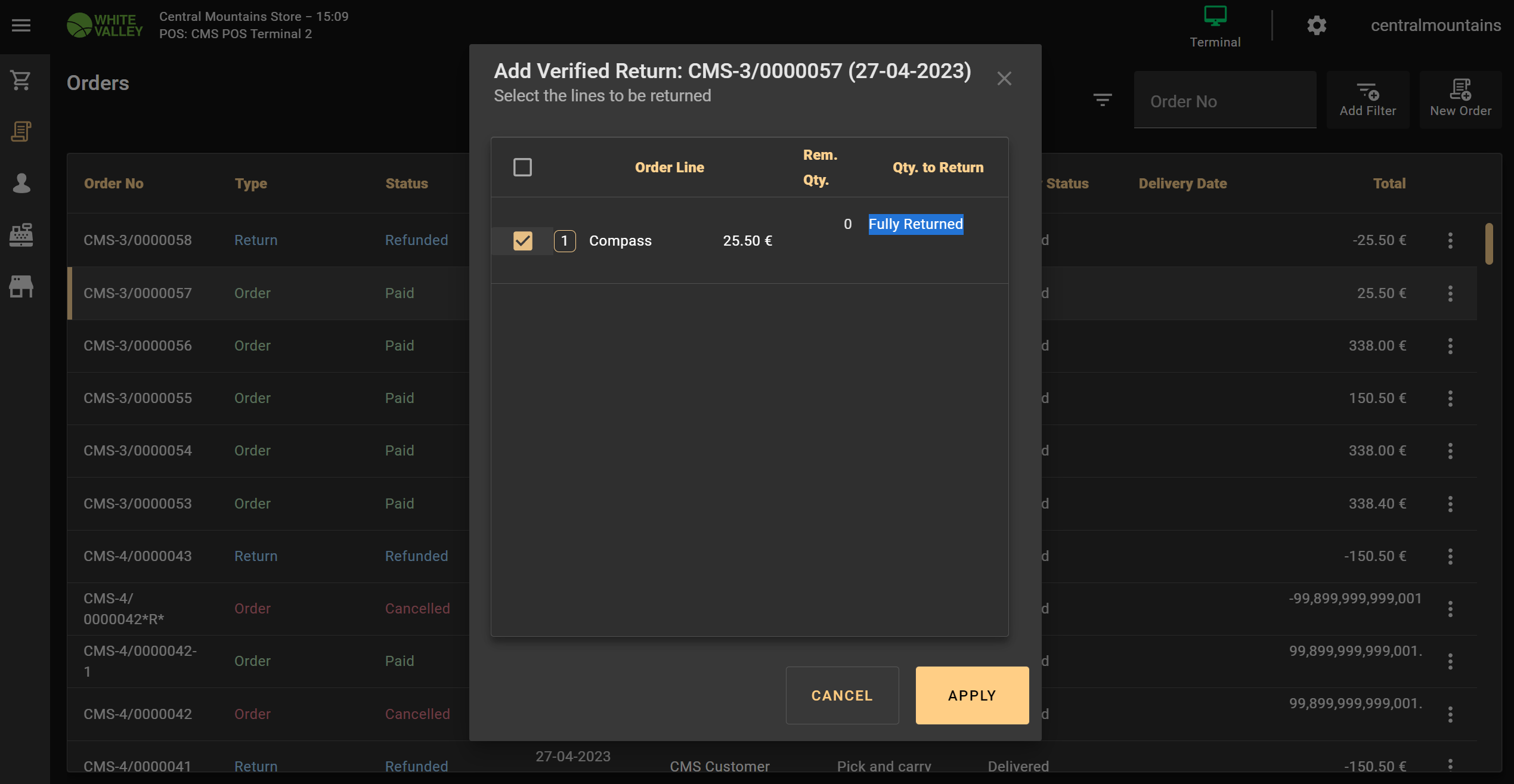
Task: Open the filter list icon
Action: coord(1102,100)
